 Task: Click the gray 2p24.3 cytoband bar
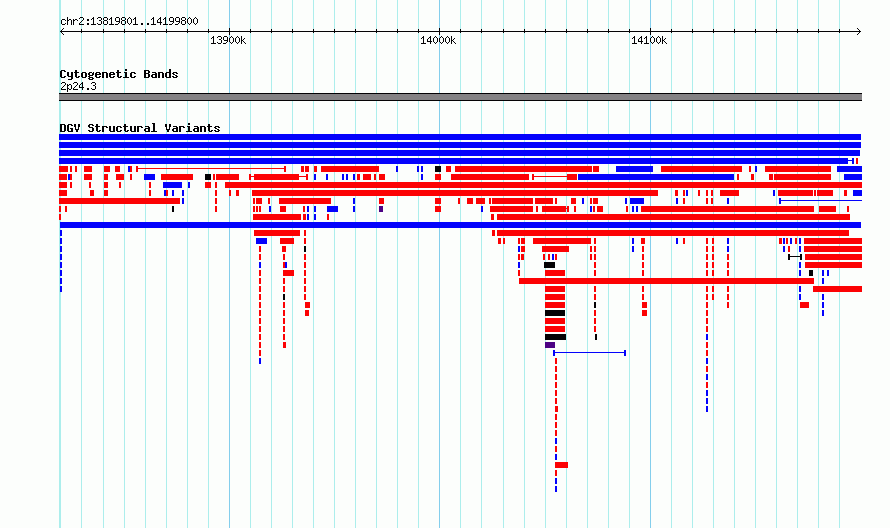(460, 97)
